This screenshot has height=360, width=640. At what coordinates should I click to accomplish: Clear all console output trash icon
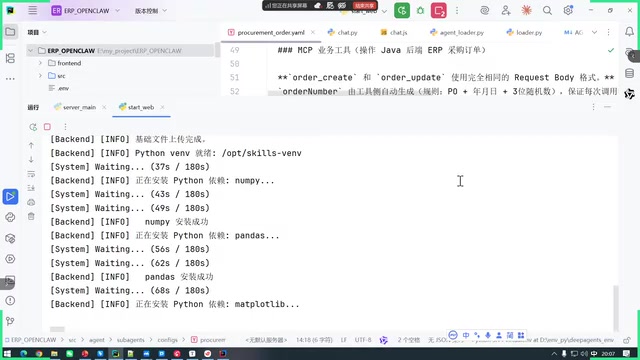click(x=31, y=216)
